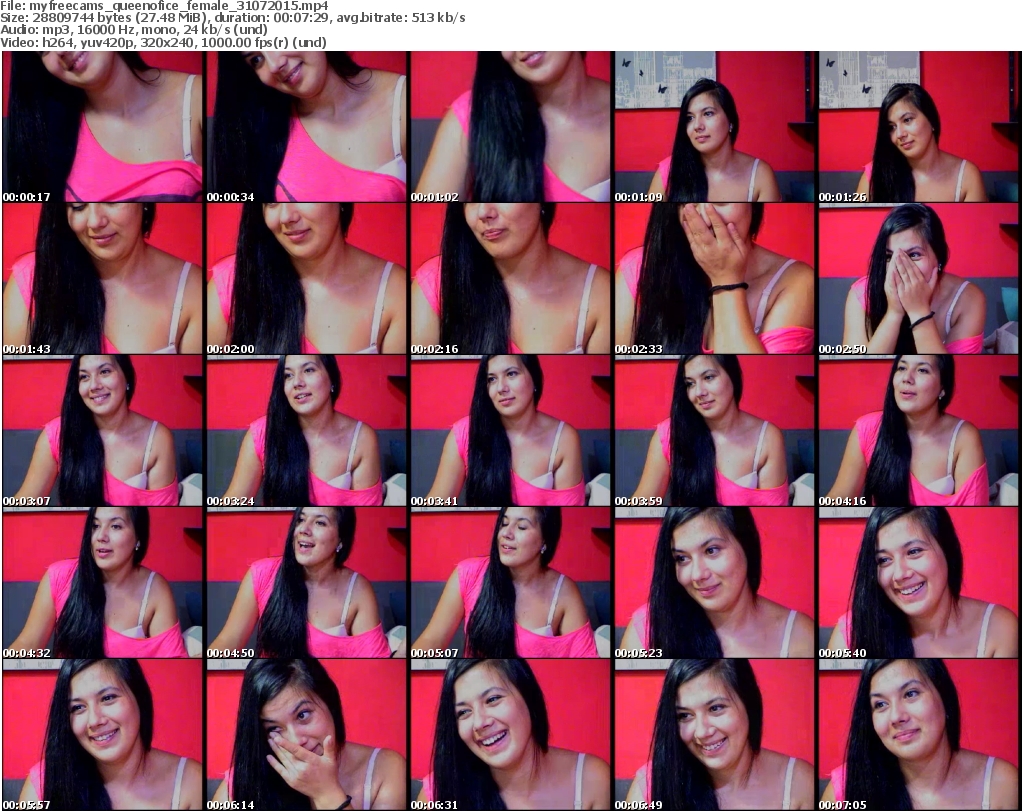Pick the frame at 00:04:32
Screen dimensions: 1024x811
(x=103, y=583)
